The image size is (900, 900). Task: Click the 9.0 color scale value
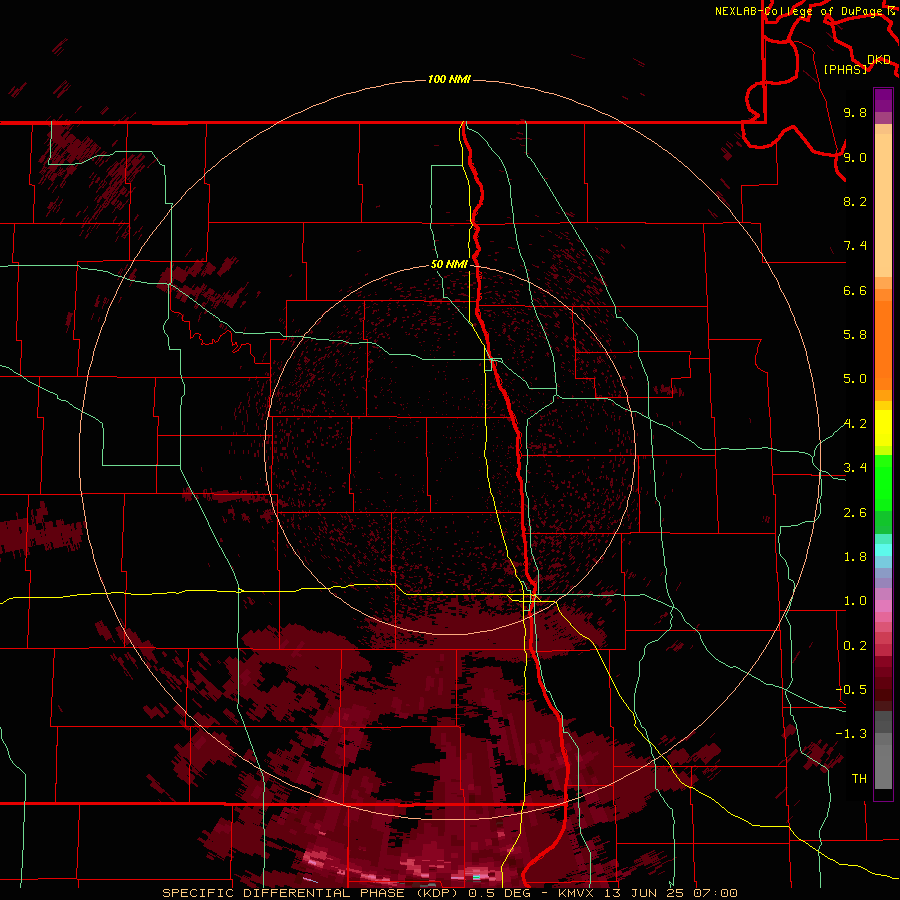tap(855, 157)
